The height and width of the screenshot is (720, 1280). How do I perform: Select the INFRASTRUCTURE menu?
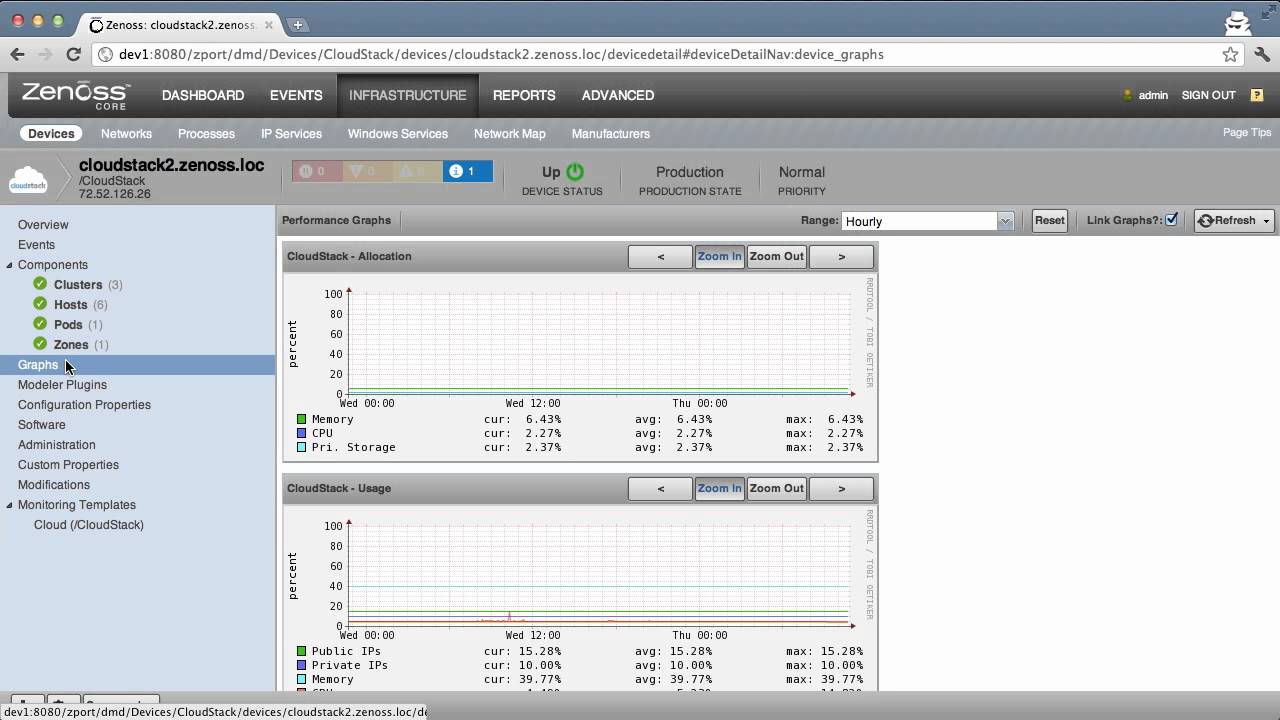click(408, 95)
